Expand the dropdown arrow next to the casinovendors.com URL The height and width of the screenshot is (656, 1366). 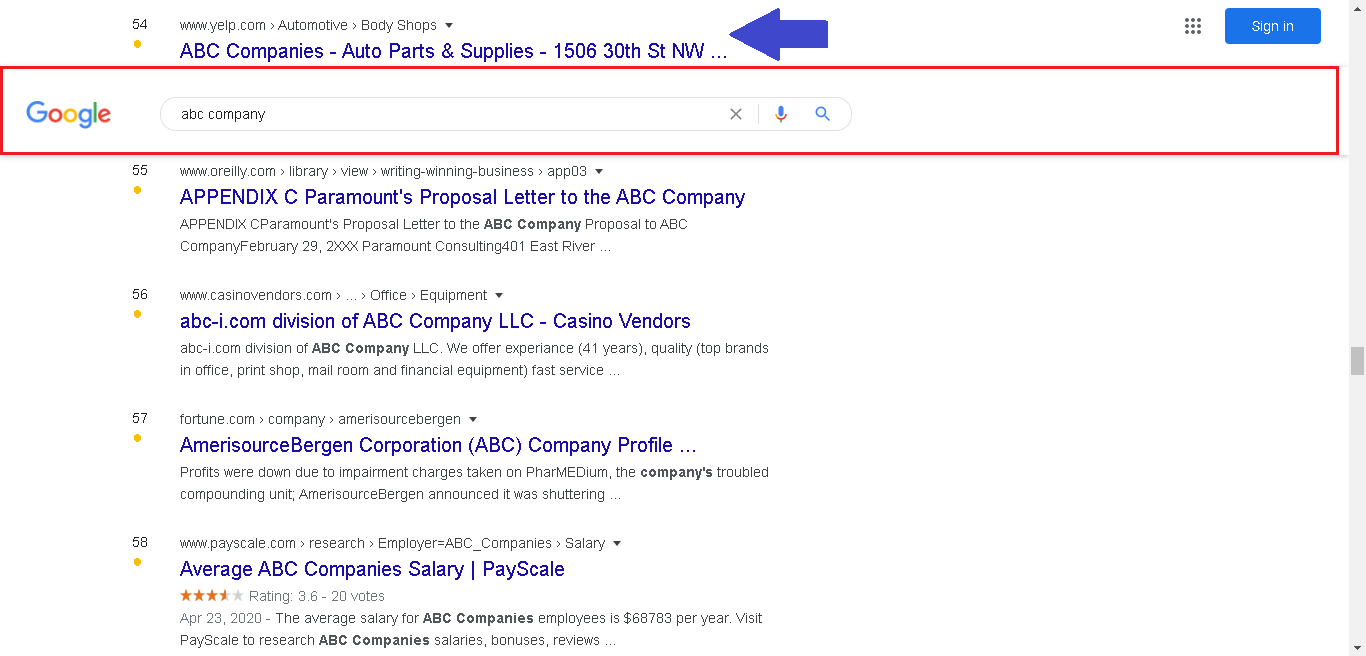pyautogui.click(x=499, y=295)
